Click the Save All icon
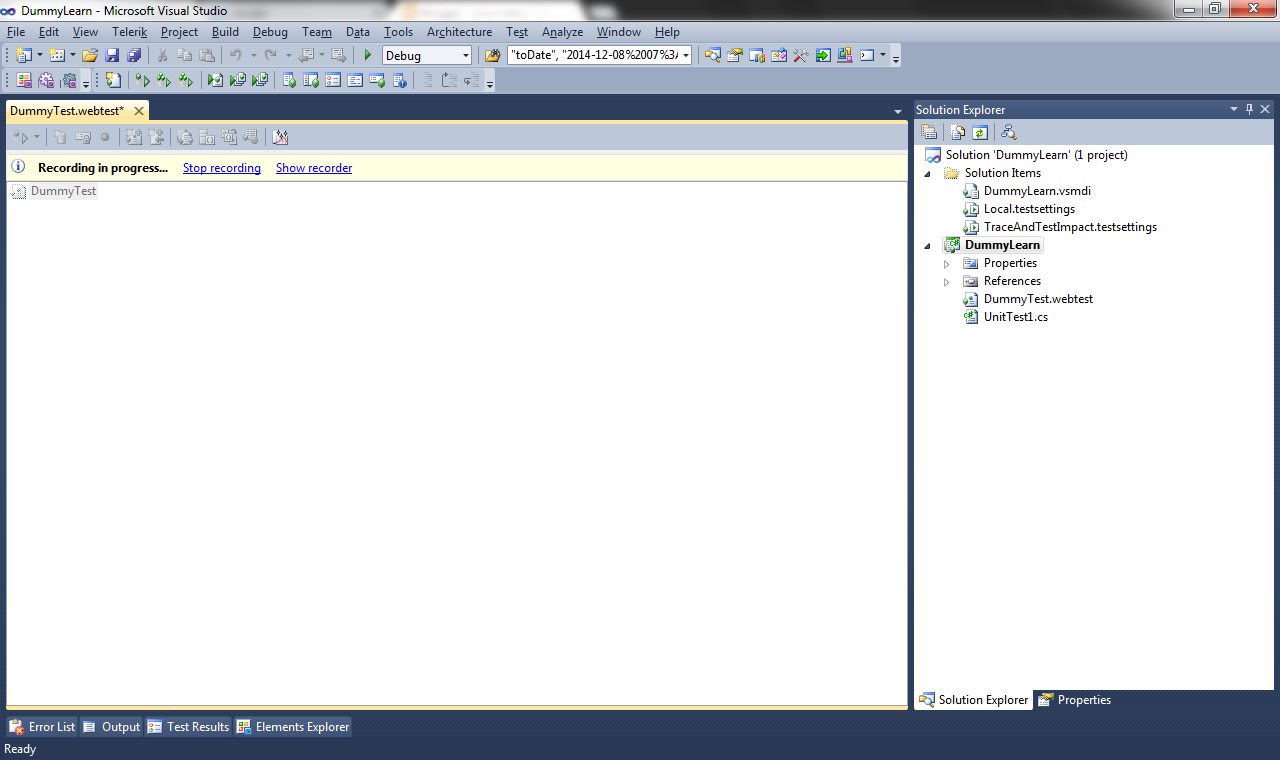 134,56
